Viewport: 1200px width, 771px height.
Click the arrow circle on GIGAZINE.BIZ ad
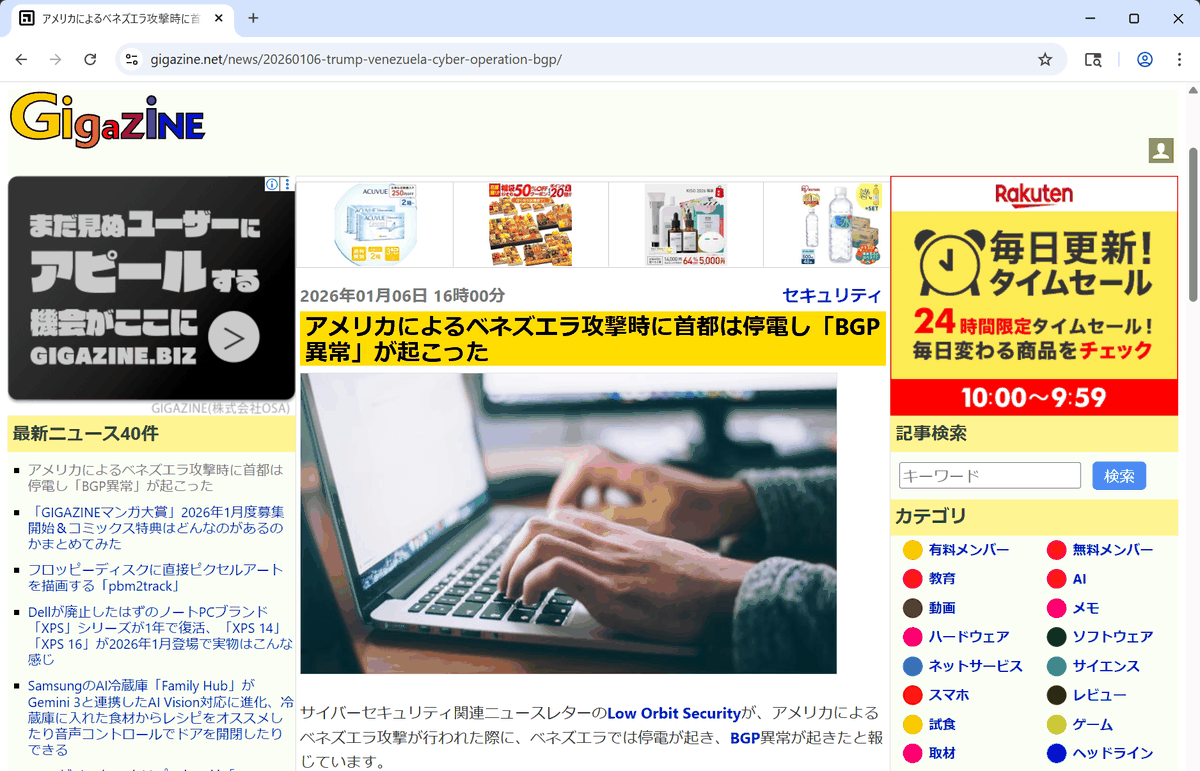[x=234, y=338]
